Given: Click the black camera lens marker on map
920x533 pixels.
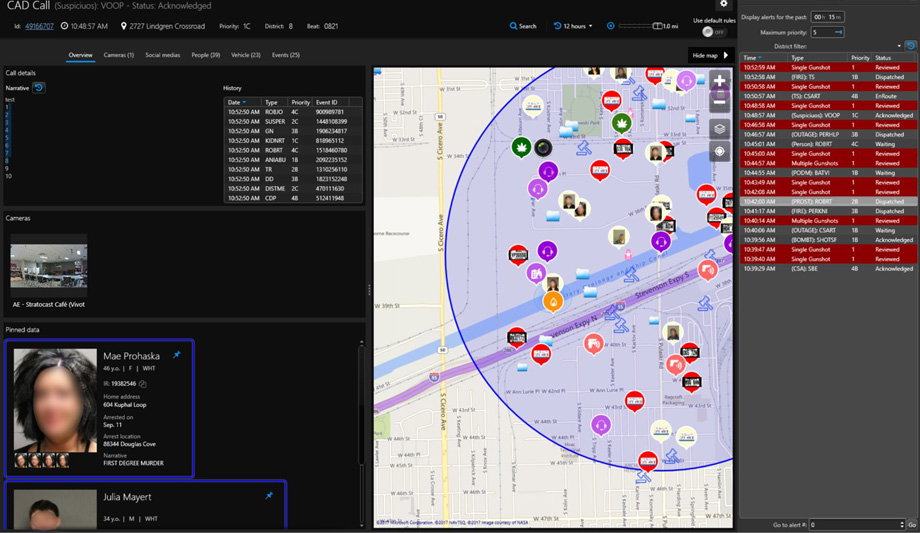Looking at the screenshot, I should (543, 147).
